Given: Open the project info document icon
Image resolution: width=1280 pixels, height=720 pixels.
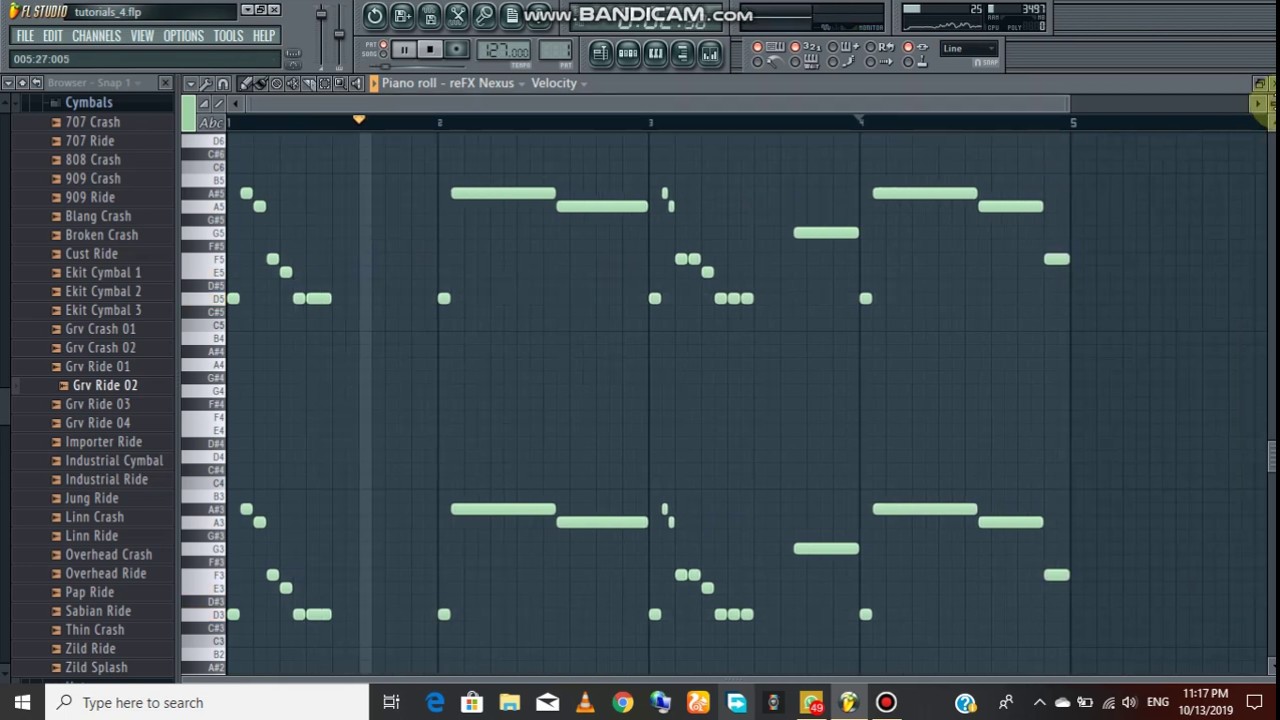Looking at the screenshot, I should click(511, 15).
